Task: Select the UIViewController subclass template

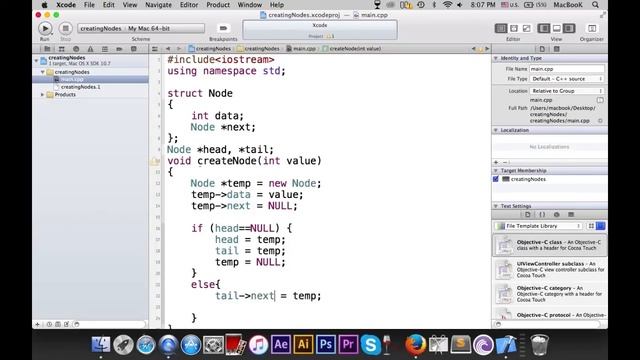Action: [x=550, y=269]
